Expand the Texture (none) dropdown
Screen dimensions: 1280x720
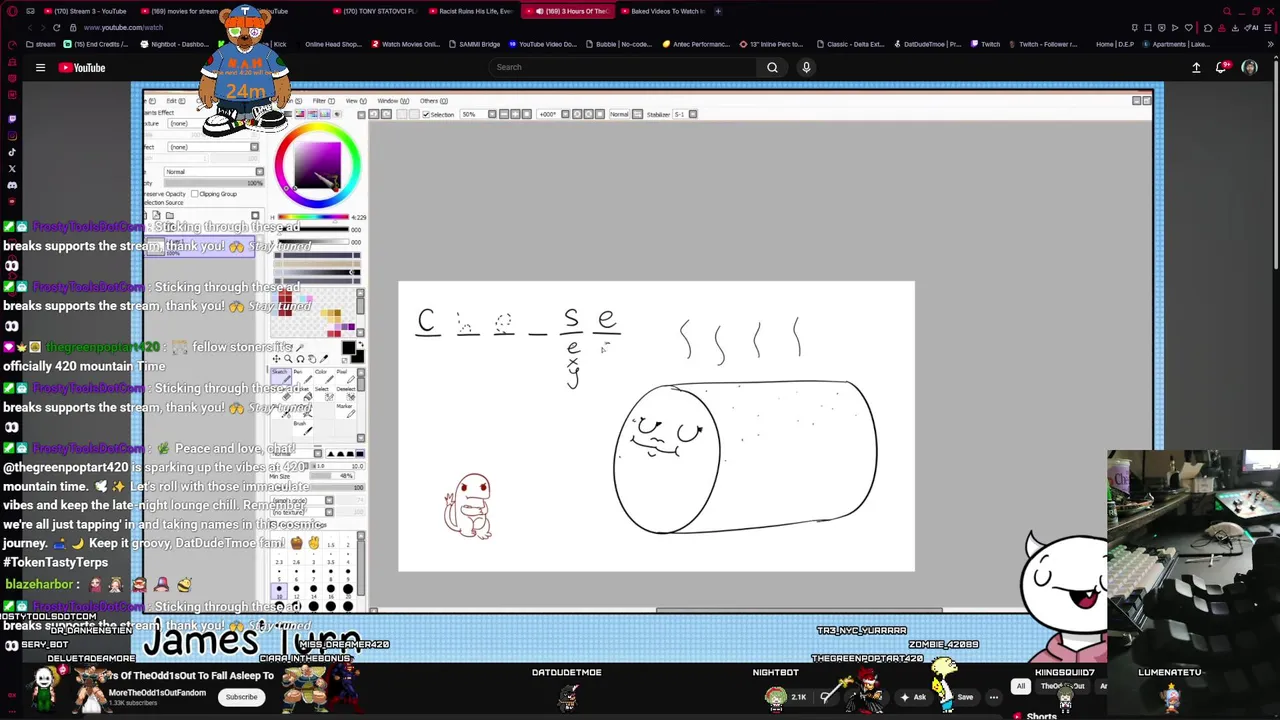click(x=213, y=123)
